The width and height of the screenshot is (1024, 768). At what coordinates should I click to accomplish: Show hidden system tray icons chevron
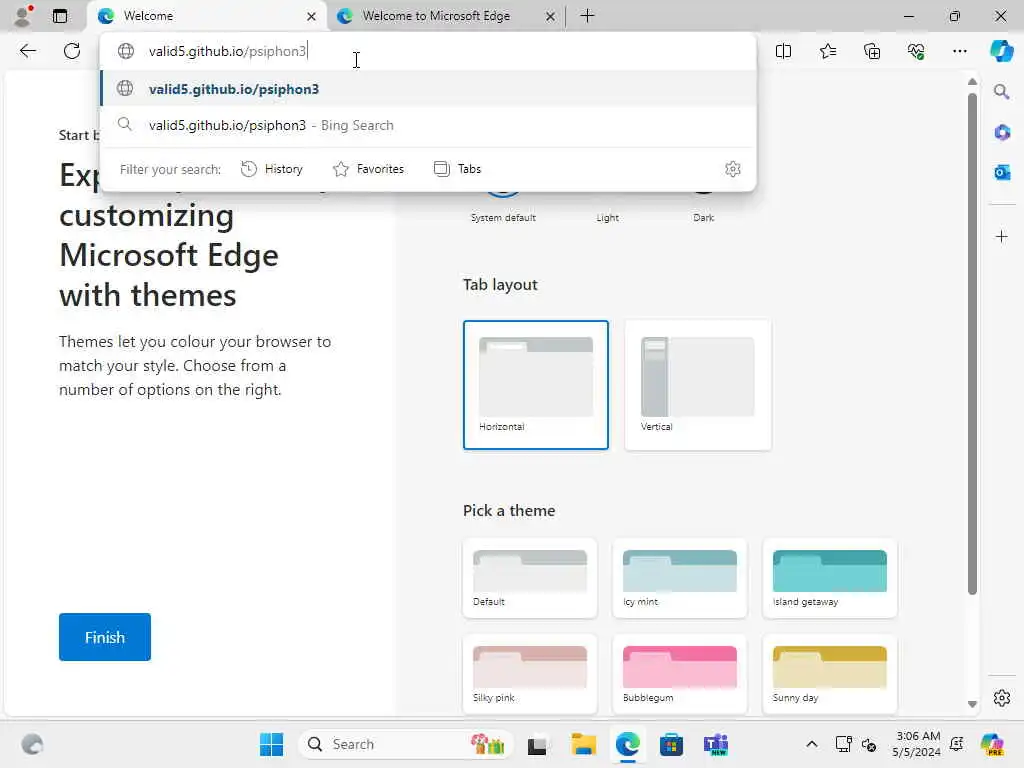tap(811, 744)
